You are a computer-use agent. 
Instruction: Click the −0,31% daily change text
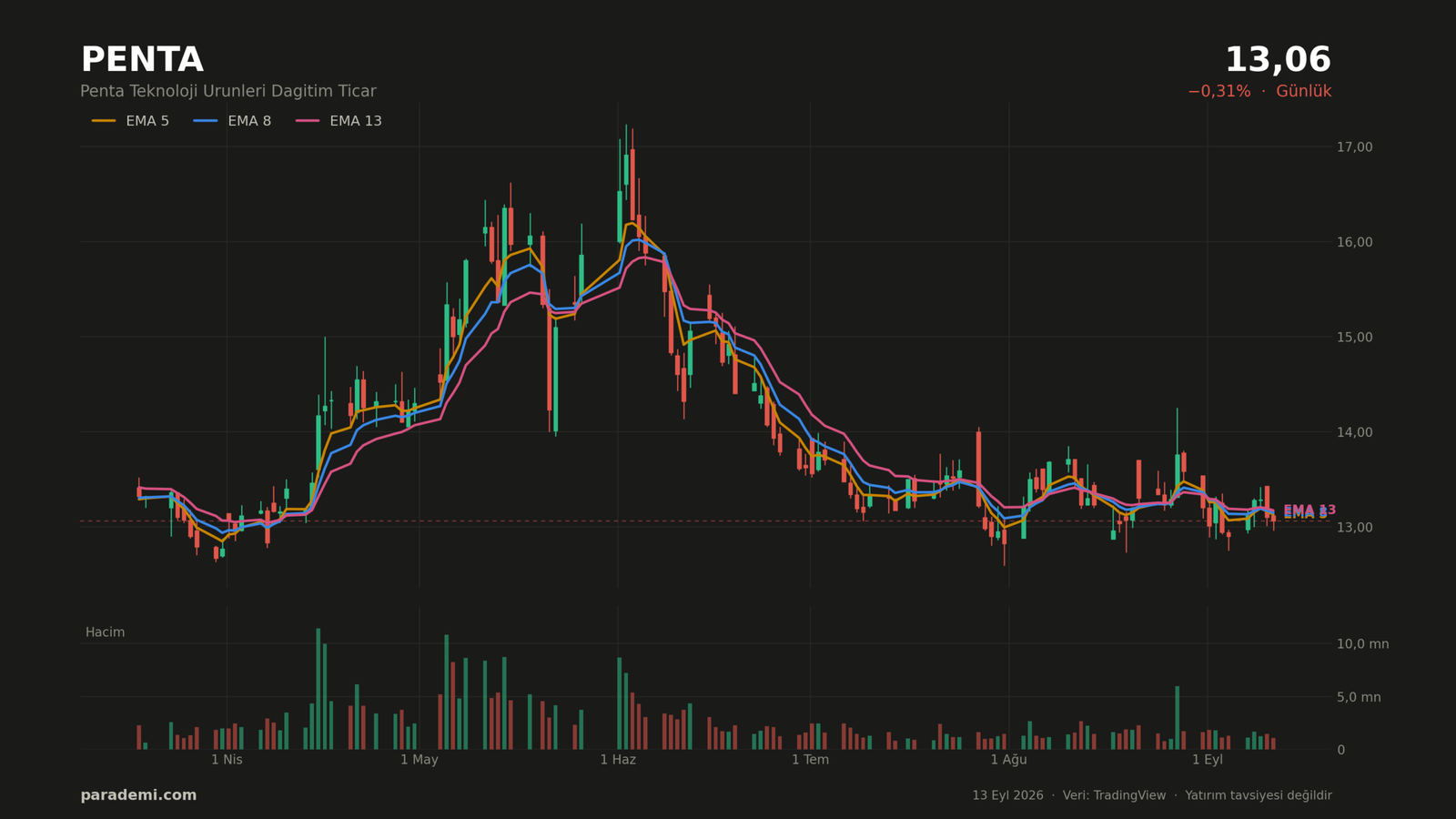tap(1218, 91)
